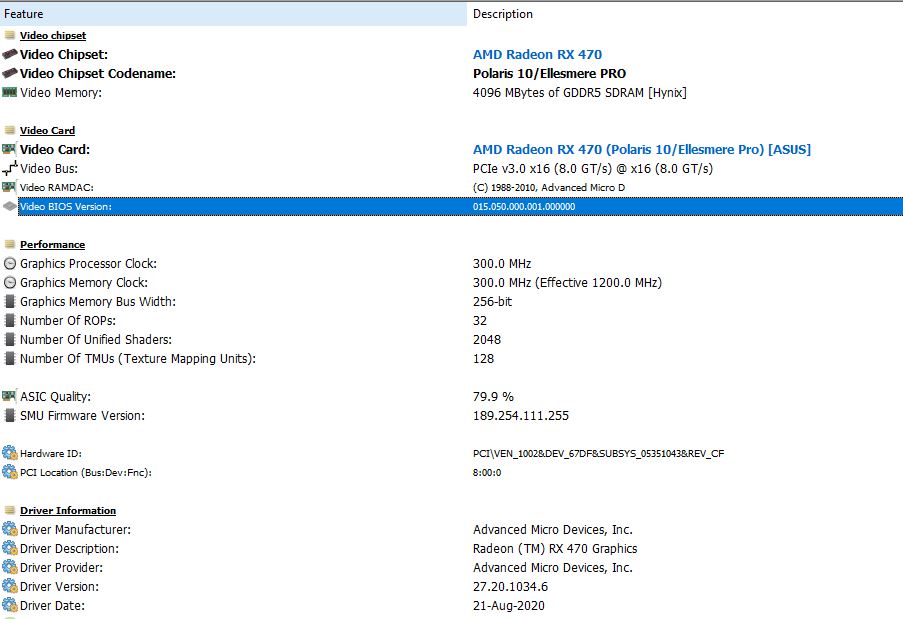Click the gear icon beside Driver Version

tap(9, 586)
